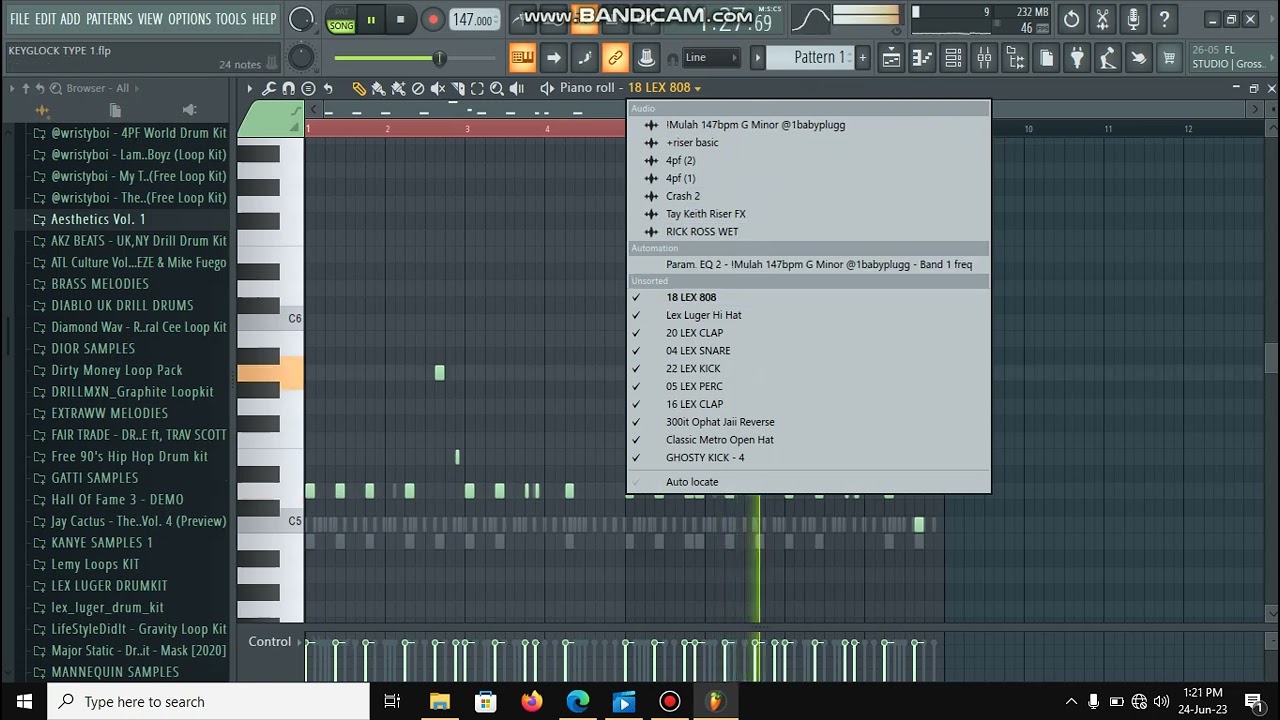Click Windows taskbar search box
This screenshot has width=1280, height=720.
click(210, 702)
